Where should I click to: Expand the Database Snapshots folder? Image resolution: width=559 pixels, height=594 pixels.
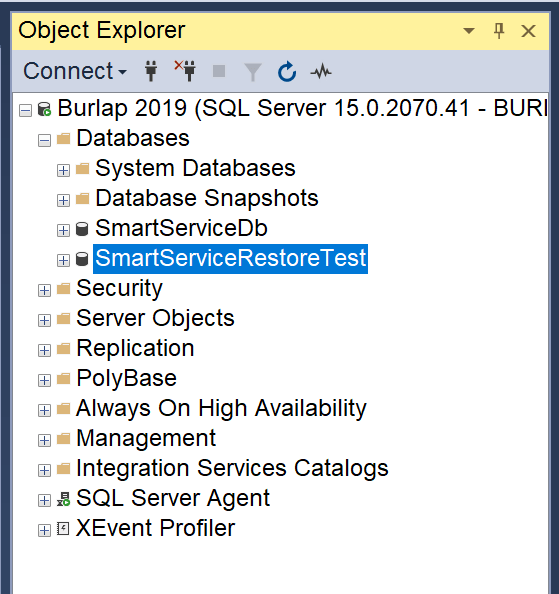pyautogui.click(x=63, y=200)
